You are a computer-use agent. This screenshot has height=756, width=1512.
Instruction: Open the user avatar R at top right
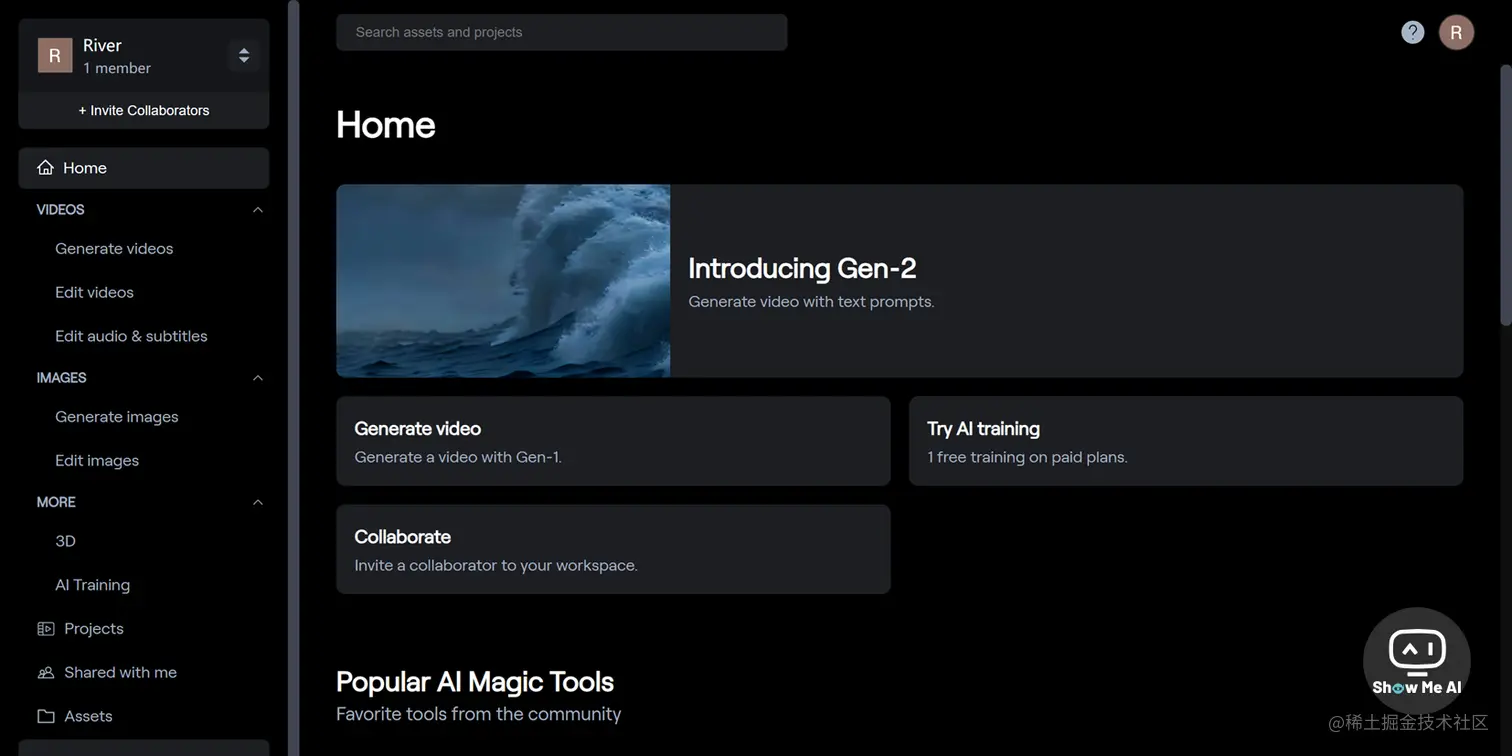[x=1456, y=32]
